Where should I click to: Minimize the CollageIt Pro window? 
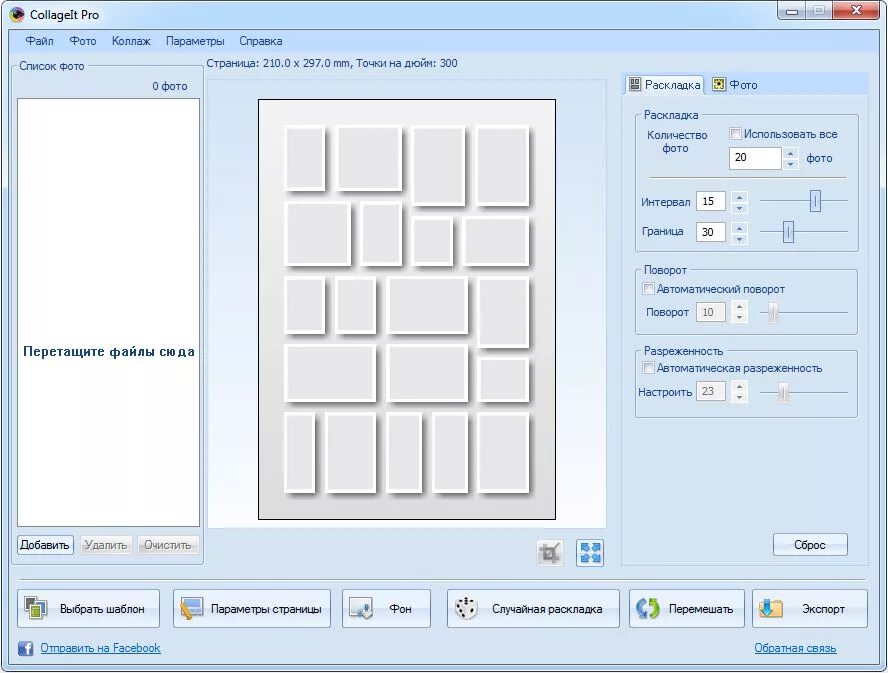(792, 11)
